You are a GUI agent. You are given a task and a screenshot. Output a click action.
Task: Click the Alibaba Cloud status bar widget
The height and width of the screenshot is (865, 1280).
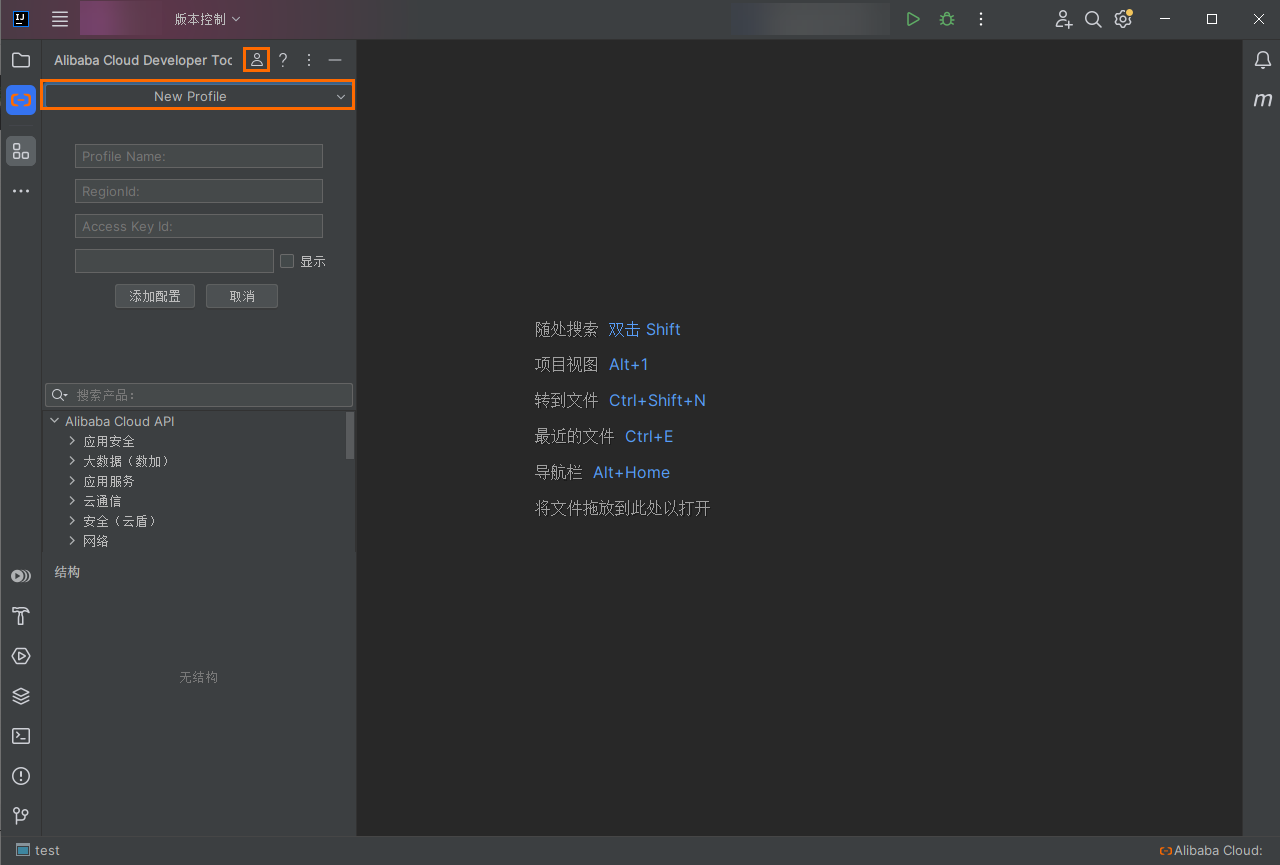[1211, 851]
